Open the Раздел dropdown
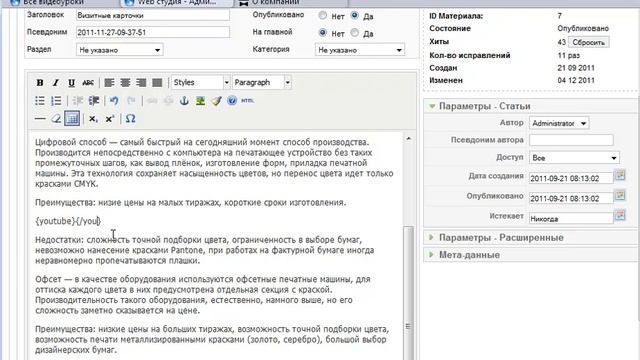Screen dimensions: 640x360 120,50
